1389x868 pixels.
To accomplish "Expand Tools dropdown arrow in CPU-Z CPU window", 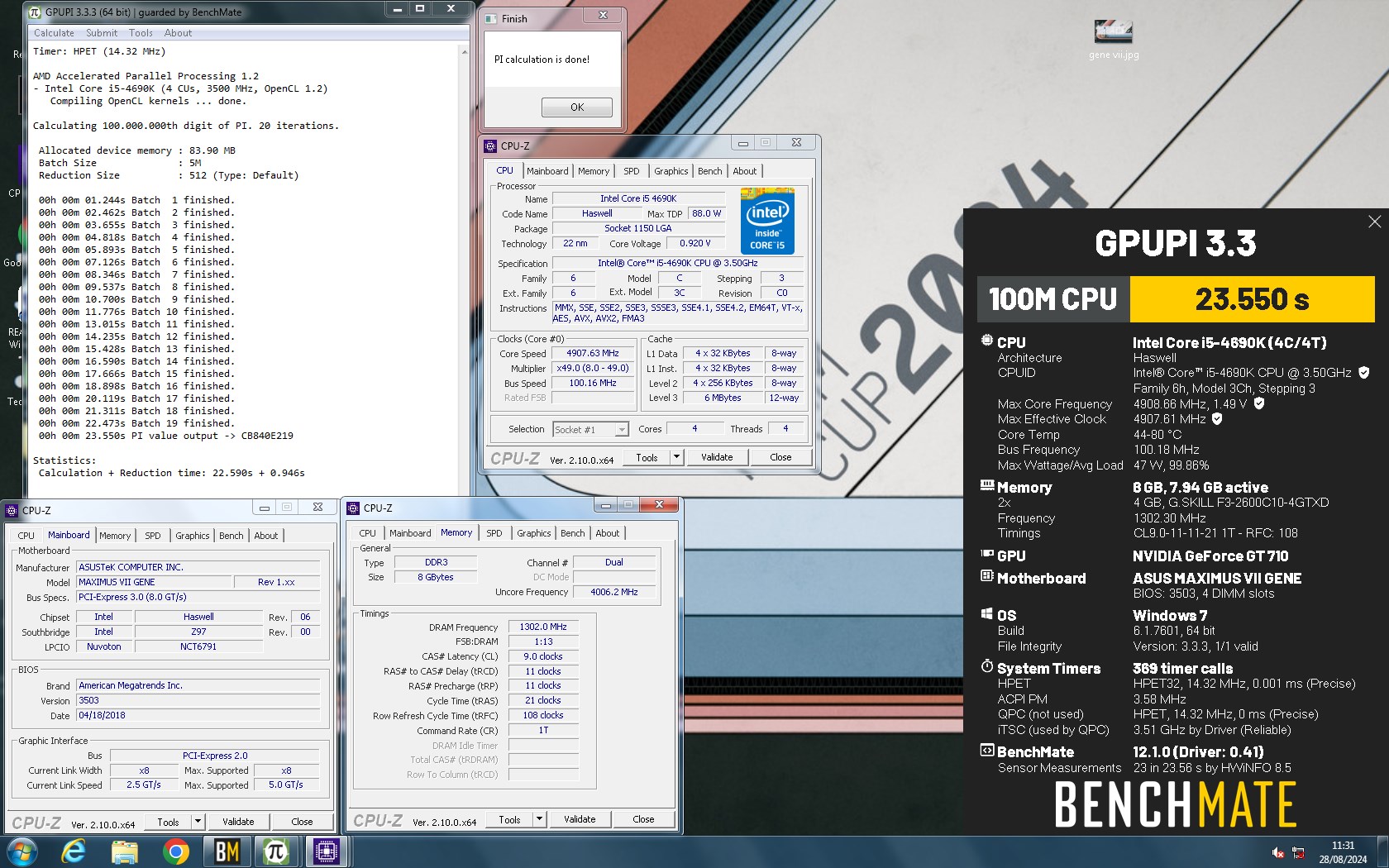I will point(676,457).
